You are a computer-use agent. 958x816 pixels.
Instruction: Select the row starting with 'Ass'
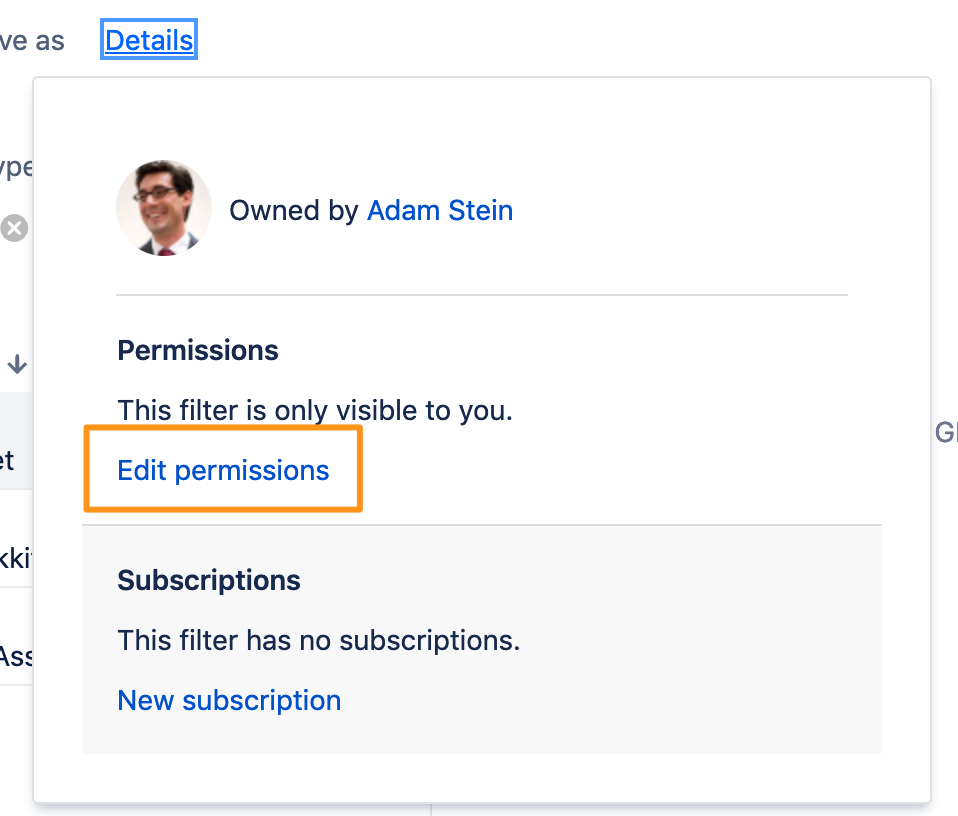click(x=16, y=636)
